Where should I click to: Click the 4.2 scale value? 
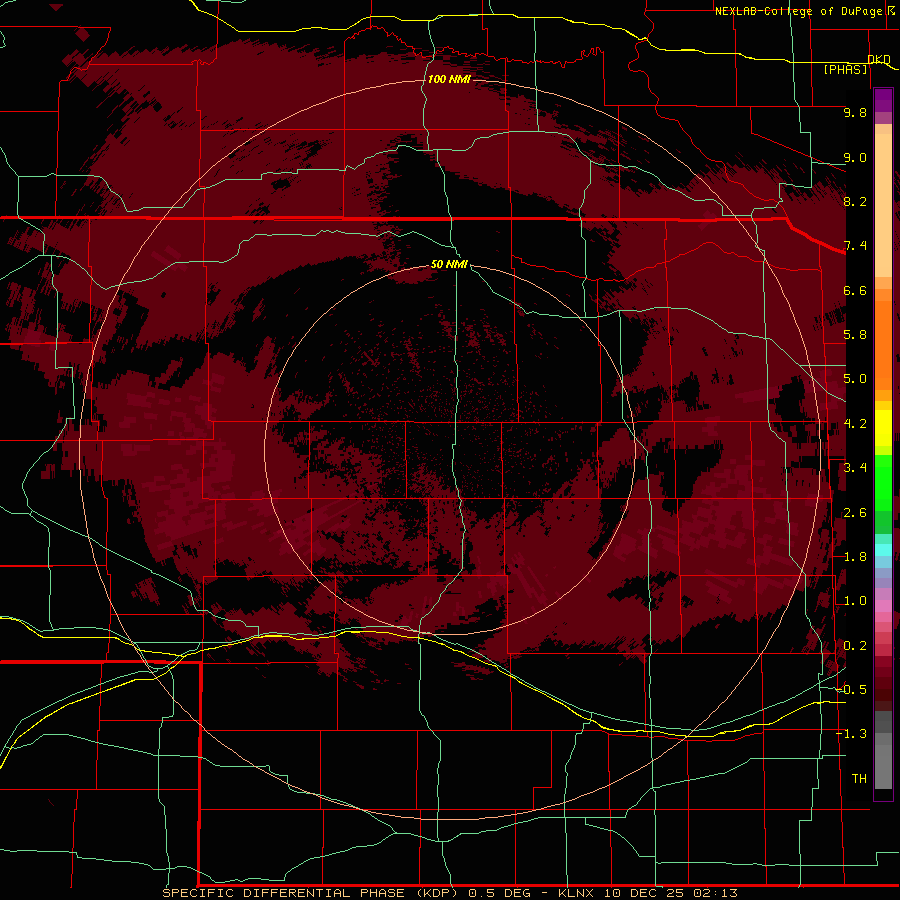coord(855,424)
